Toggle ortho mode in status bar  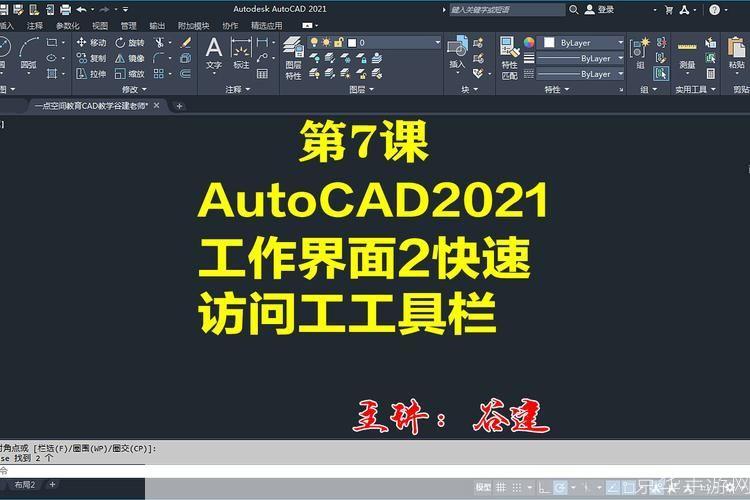(544, 488)
